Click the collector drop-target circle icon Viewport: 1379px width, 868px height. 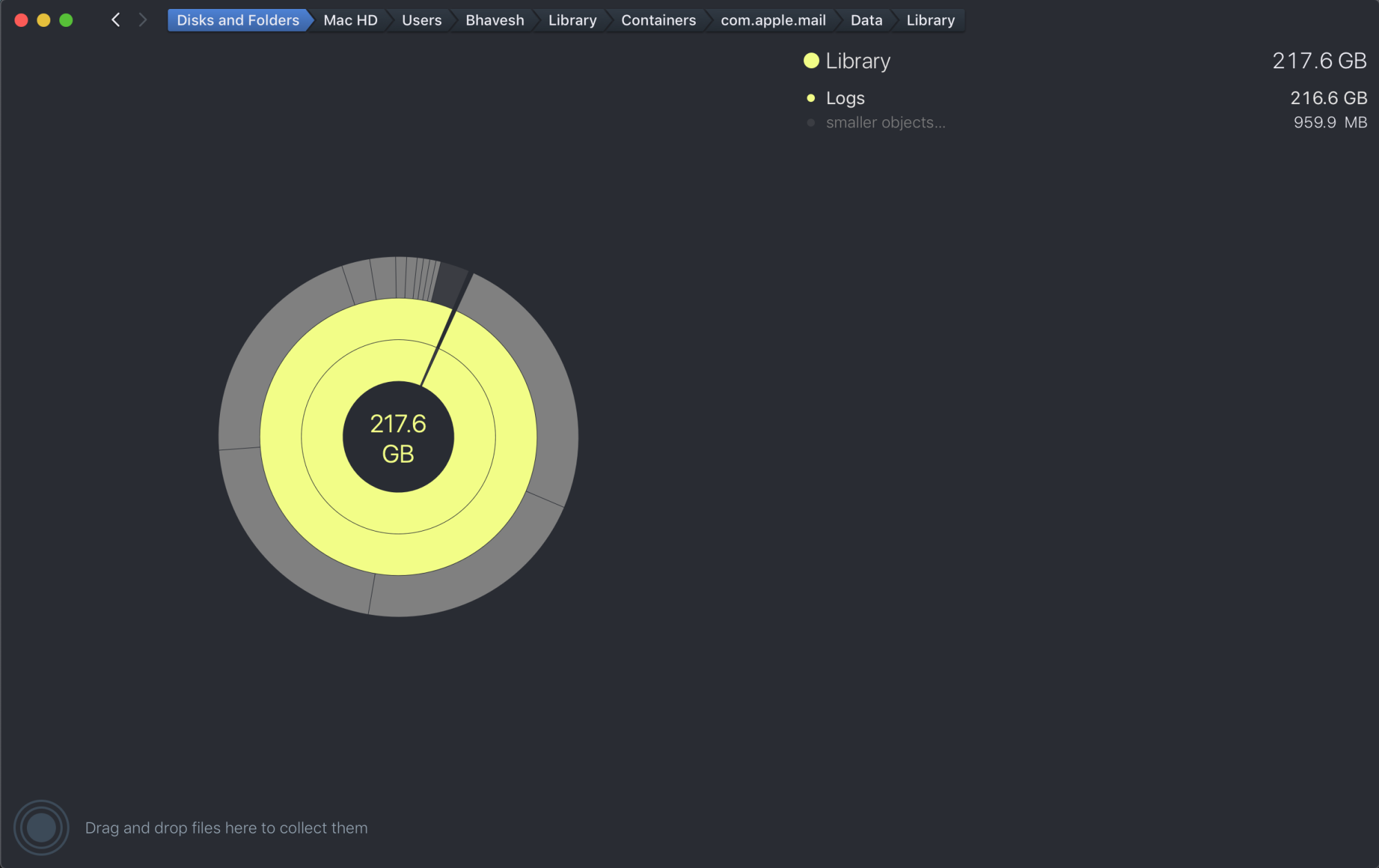click(41, 827)
